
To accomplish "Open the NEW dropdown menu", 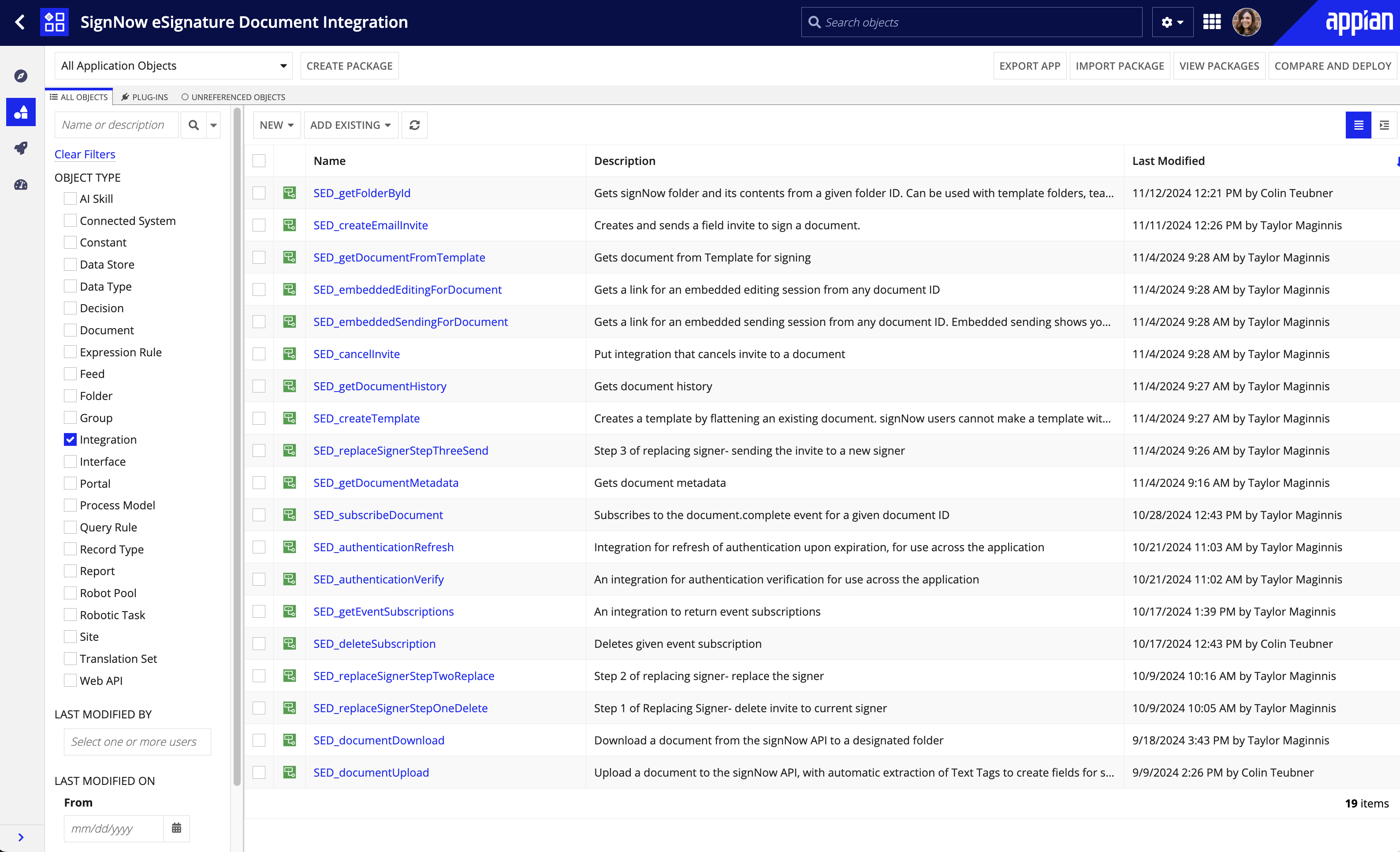I will click(276, 125).
